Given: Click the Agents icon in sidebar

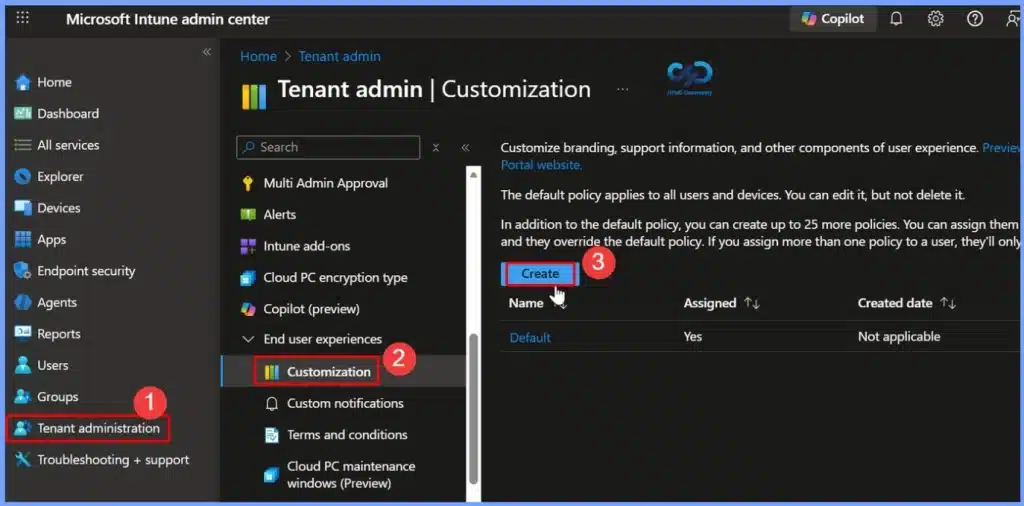Looking at the screenshot, I should click(23, 302).
